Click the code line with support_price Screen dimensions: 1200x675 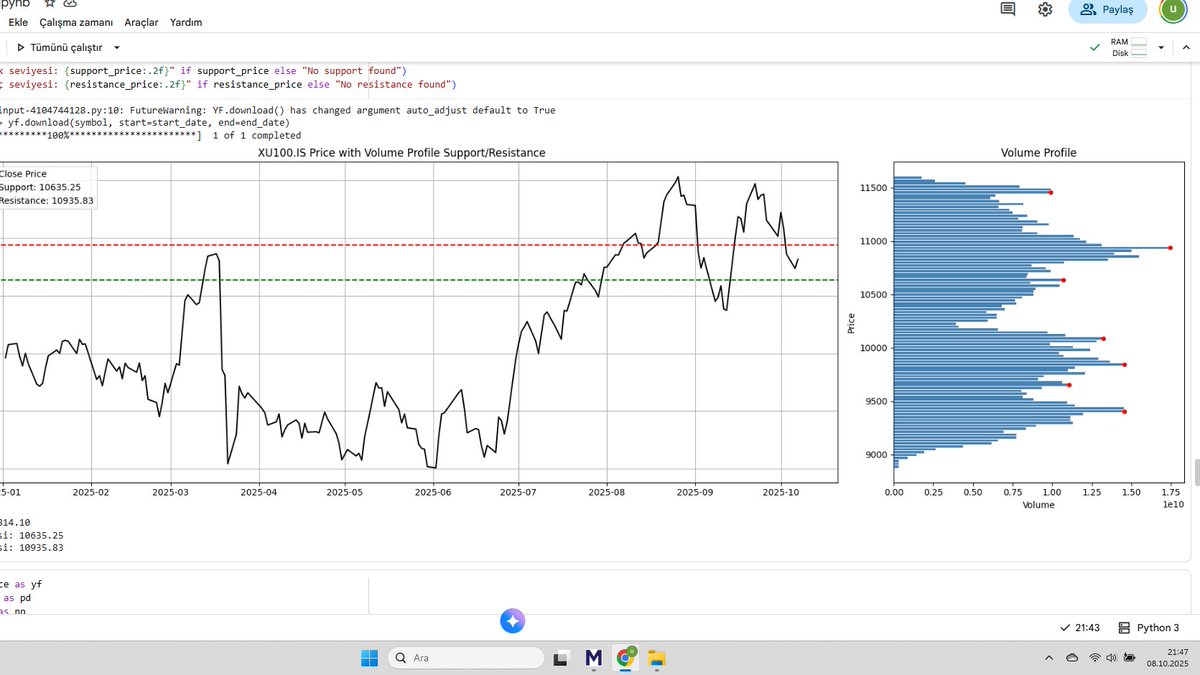(x=203, y=70)
